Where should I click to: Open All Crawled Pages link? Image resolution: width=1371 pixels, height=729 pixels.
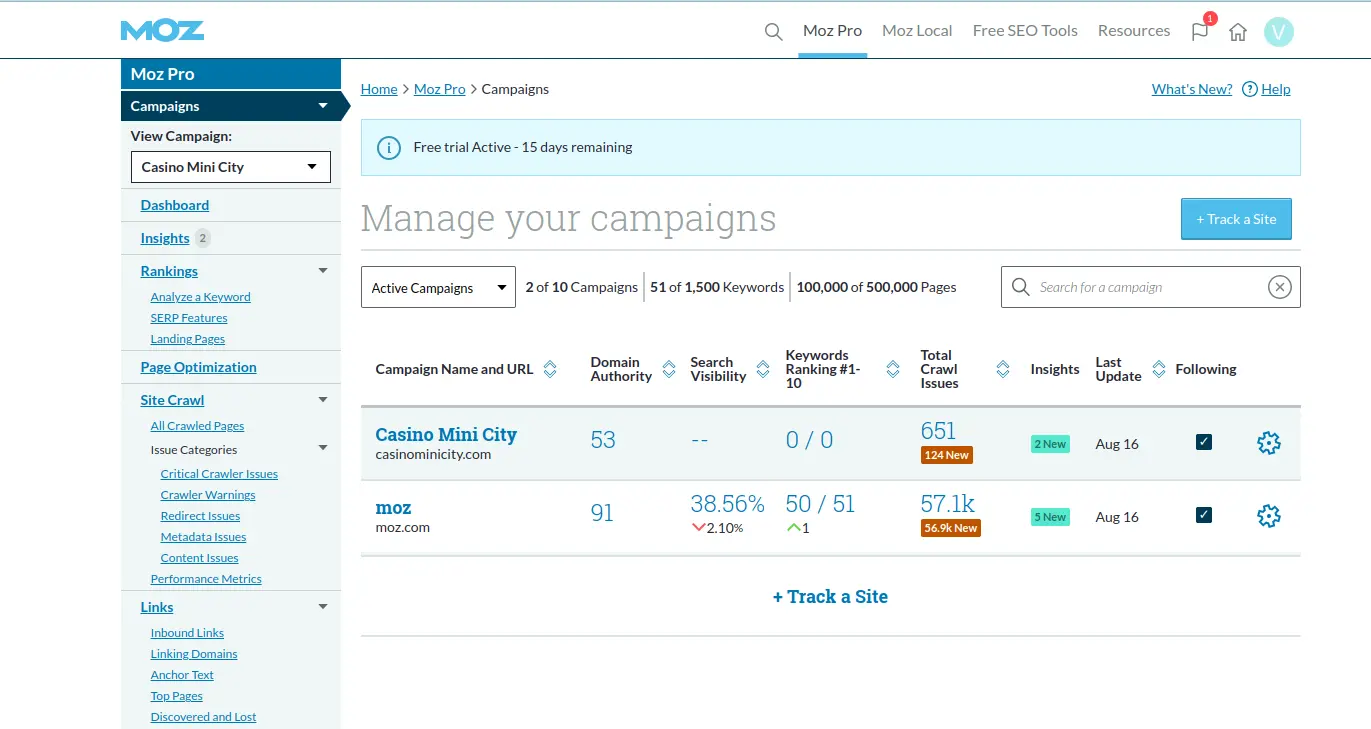click(198, 426)
